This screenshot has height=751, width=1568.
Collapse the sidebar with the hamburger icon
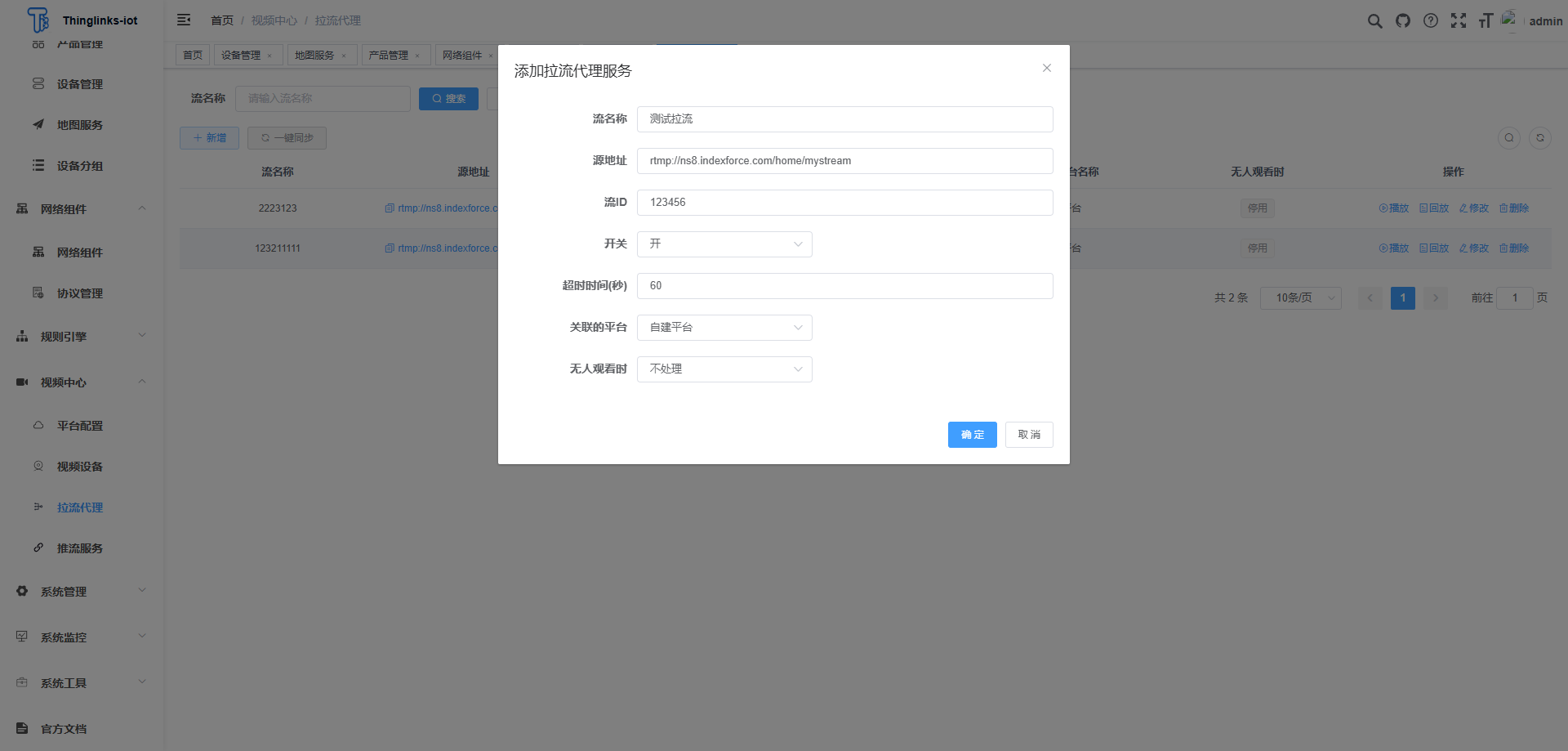(x=184, y=20)
